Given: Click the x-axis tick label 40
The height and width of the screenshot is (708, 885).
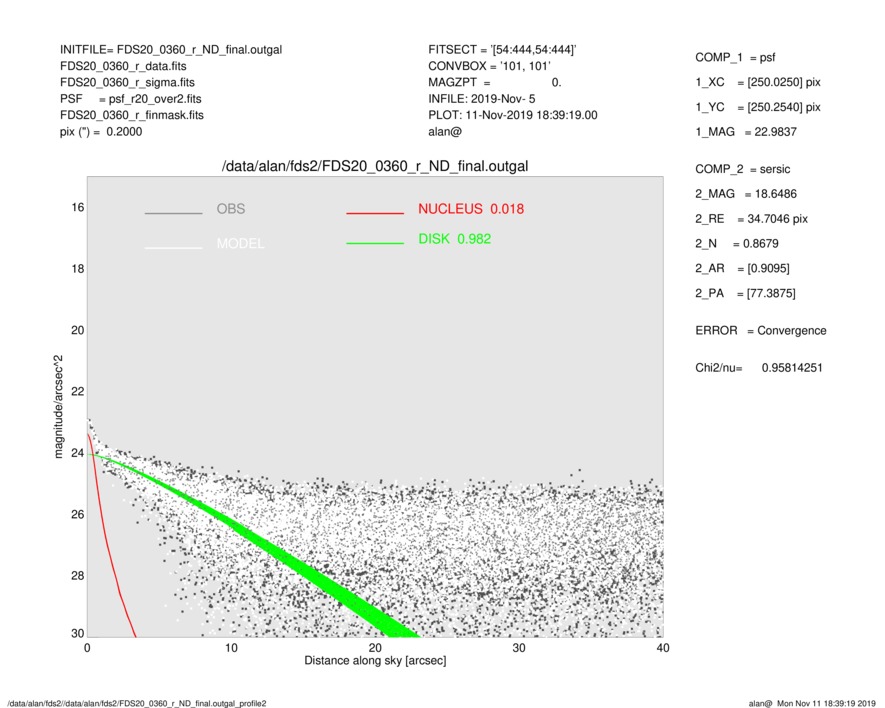Looking at the screenshot, I should (663, 648).
